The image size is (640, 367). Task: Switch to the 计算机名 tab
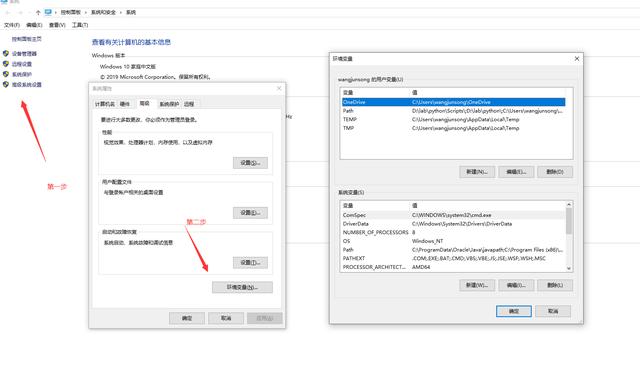coord(105,104)
